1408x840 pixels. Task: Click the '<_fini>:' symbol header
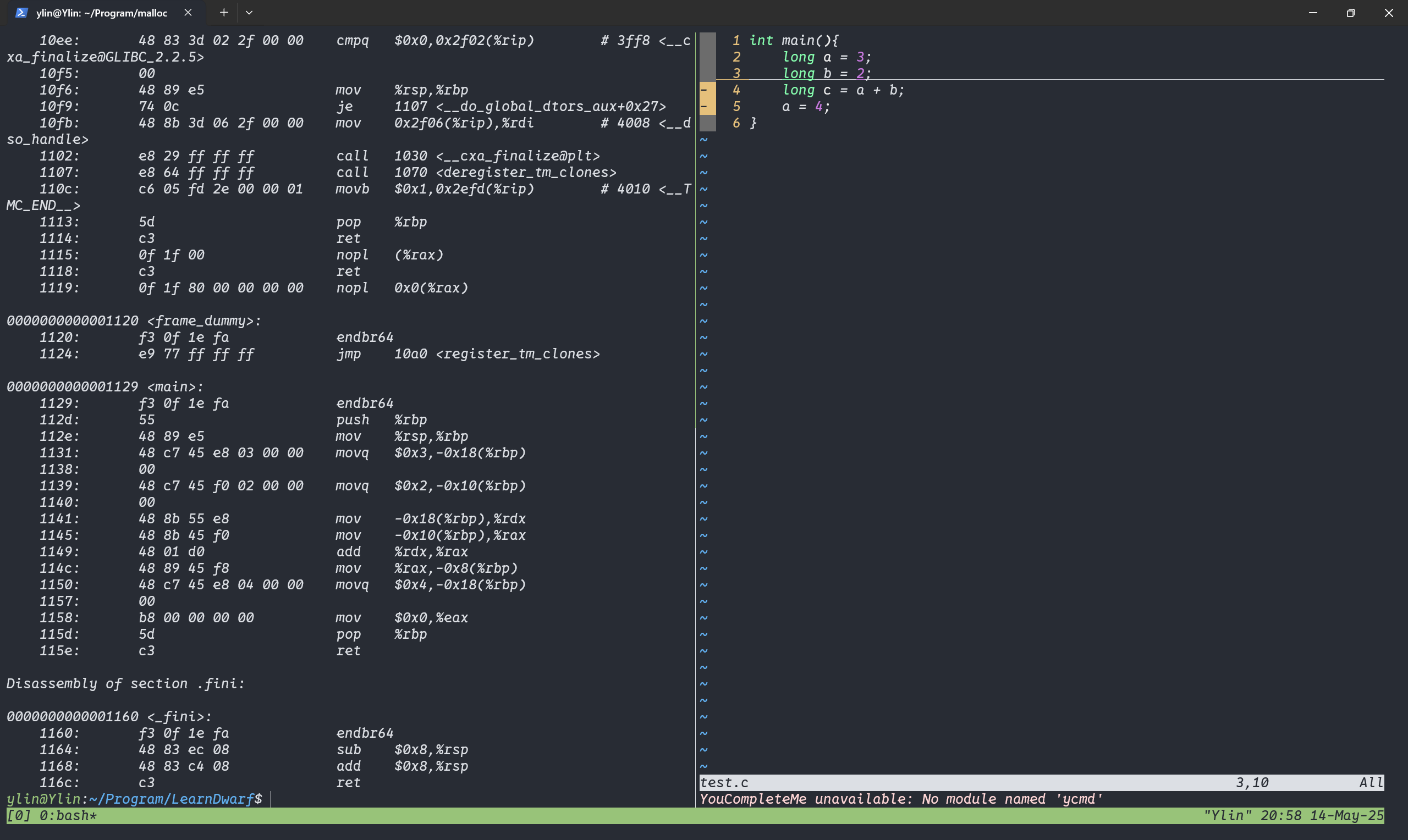(179, 717)
